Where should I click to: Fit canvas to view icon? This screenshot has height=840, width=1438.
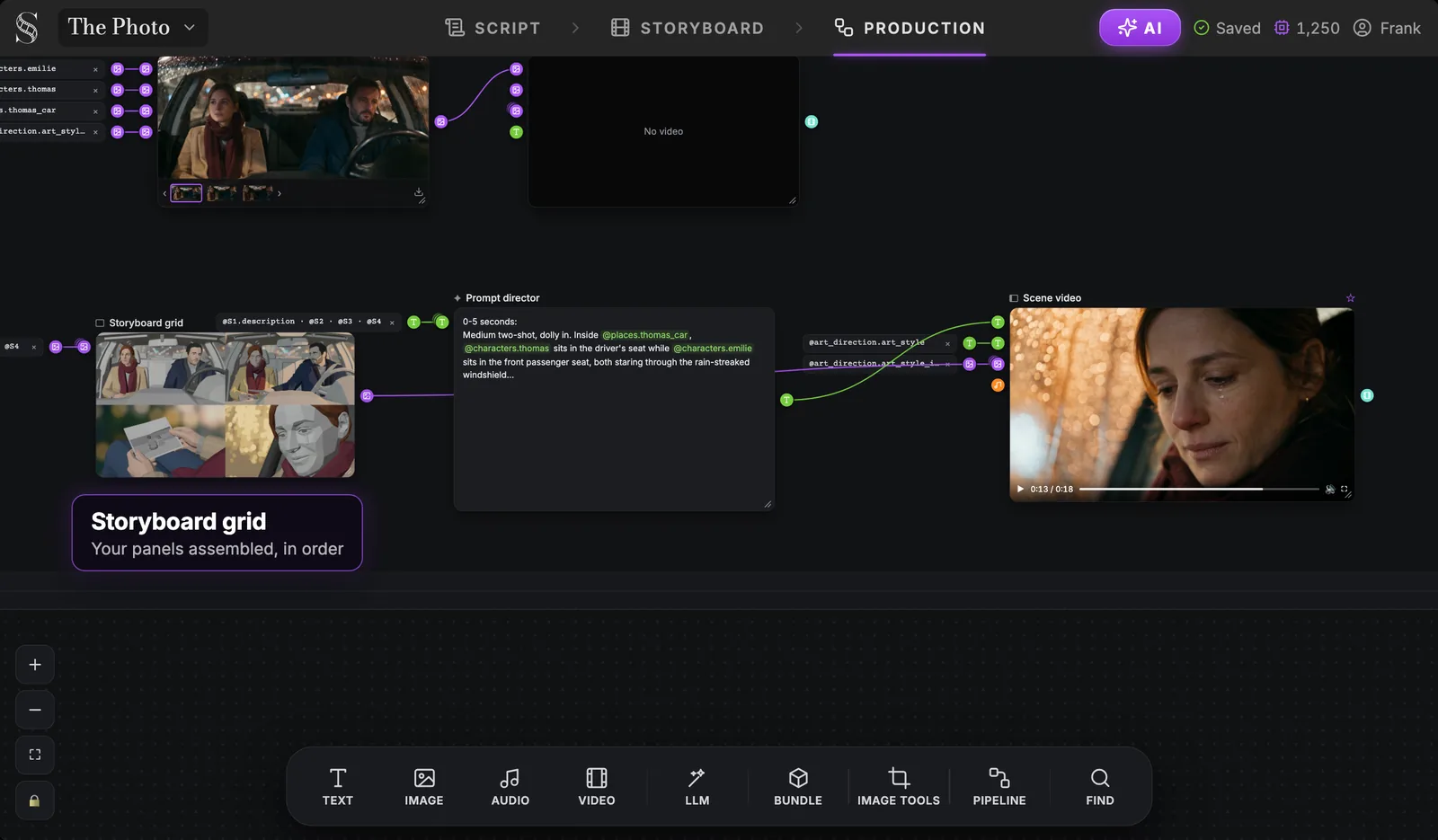(35, 755)
